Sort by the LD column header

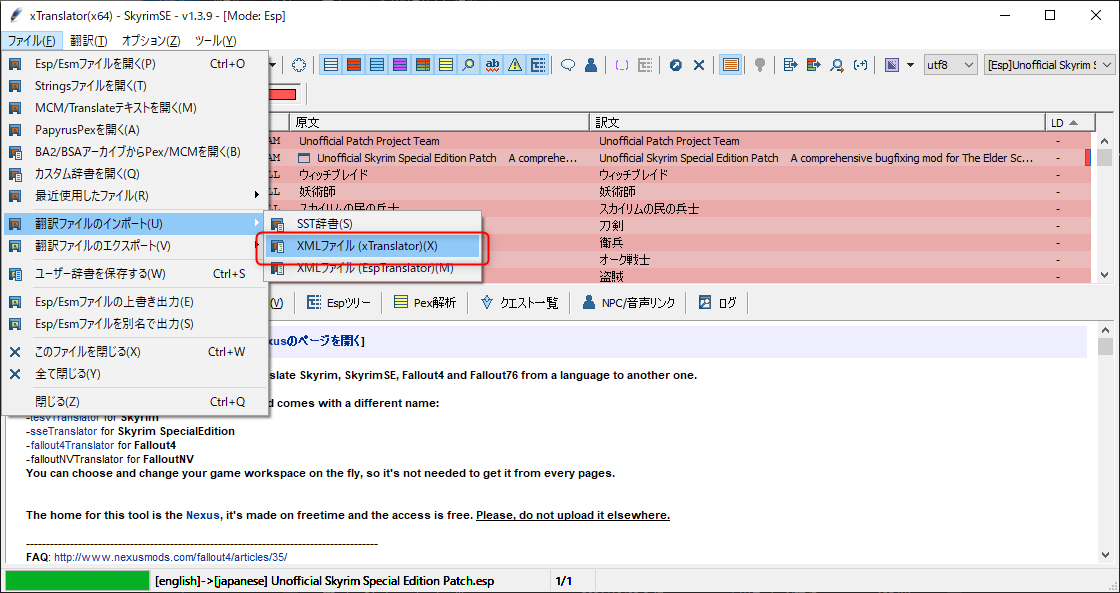(1069, 123)
